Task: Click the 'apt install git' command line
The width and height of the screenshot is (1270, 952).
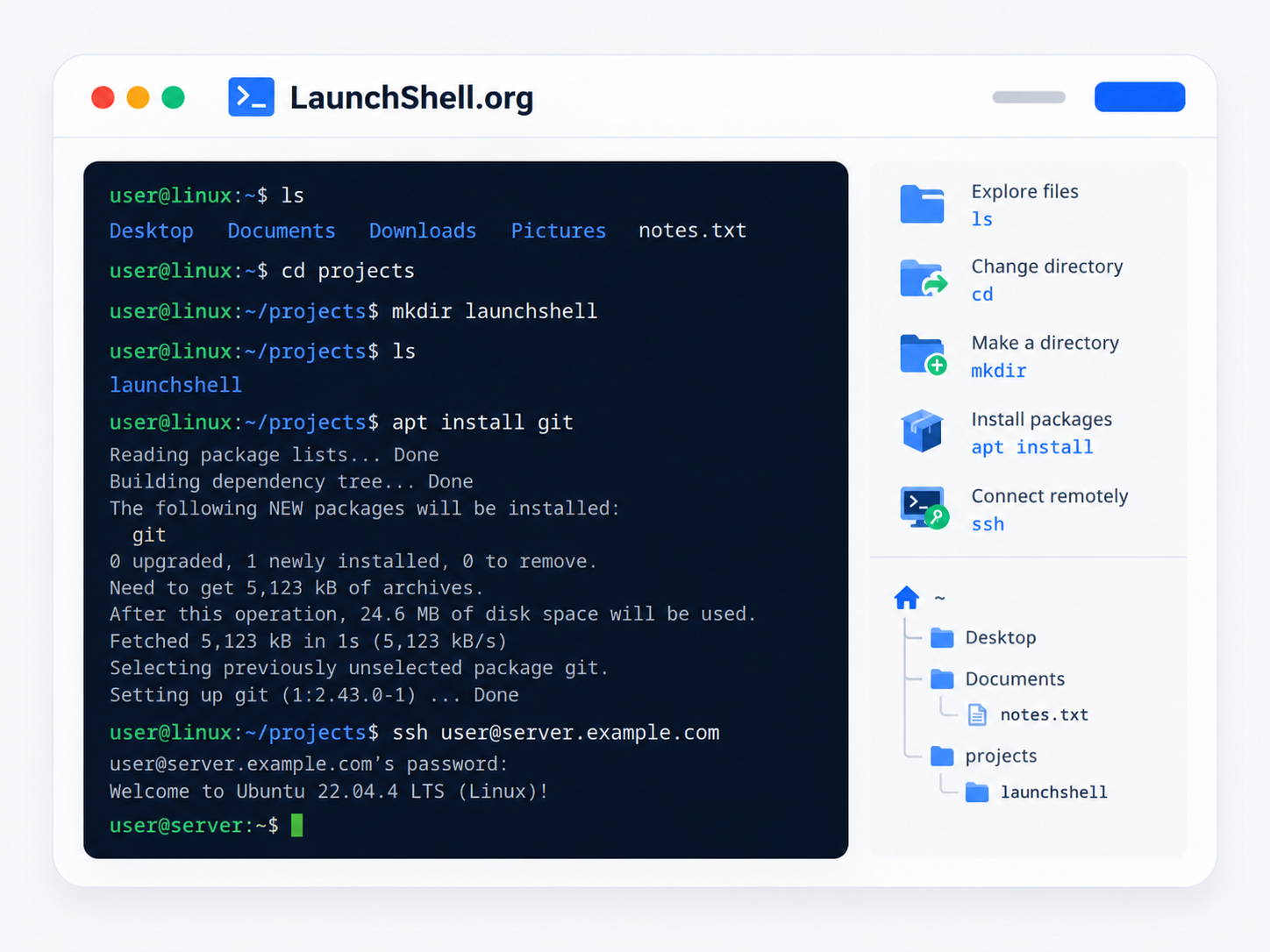Action: point(341,423)
